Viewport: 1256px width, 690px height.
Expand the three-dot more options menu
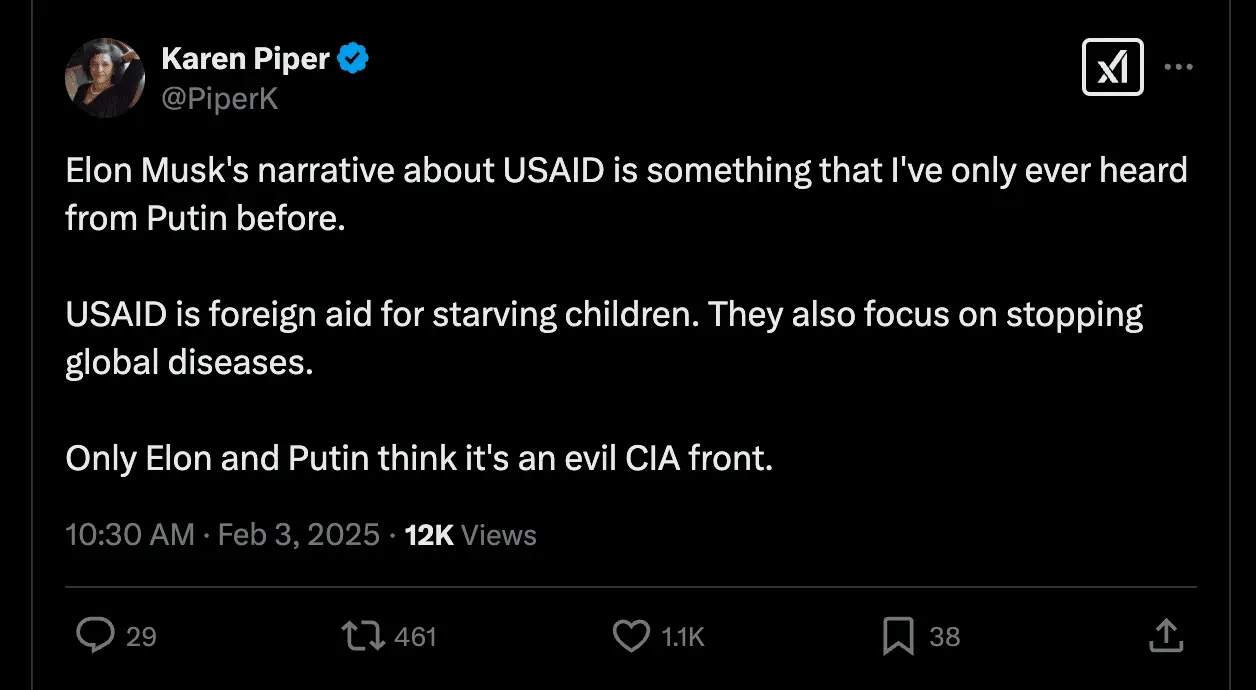coord(1179,67)
